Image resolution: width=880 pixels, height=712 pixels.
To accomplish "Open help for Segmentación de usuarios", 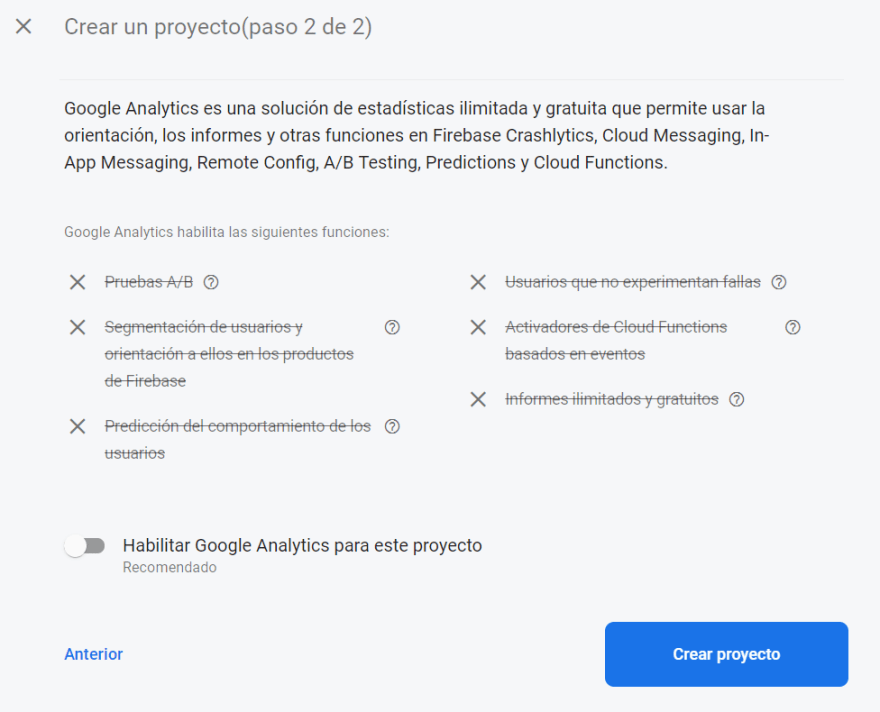I will 392,327.
